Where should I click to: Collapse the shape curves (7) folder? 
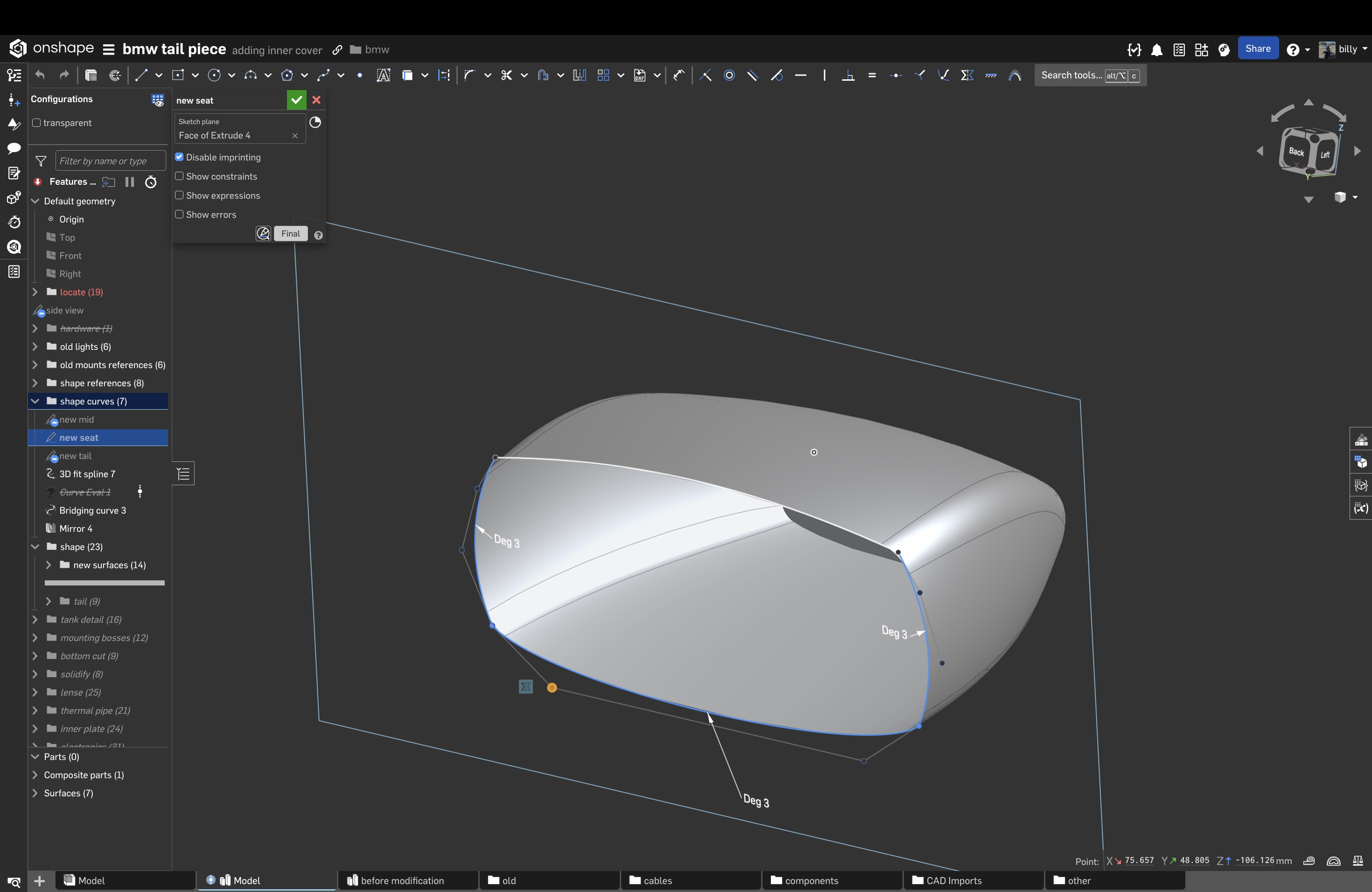click(35, 401)
